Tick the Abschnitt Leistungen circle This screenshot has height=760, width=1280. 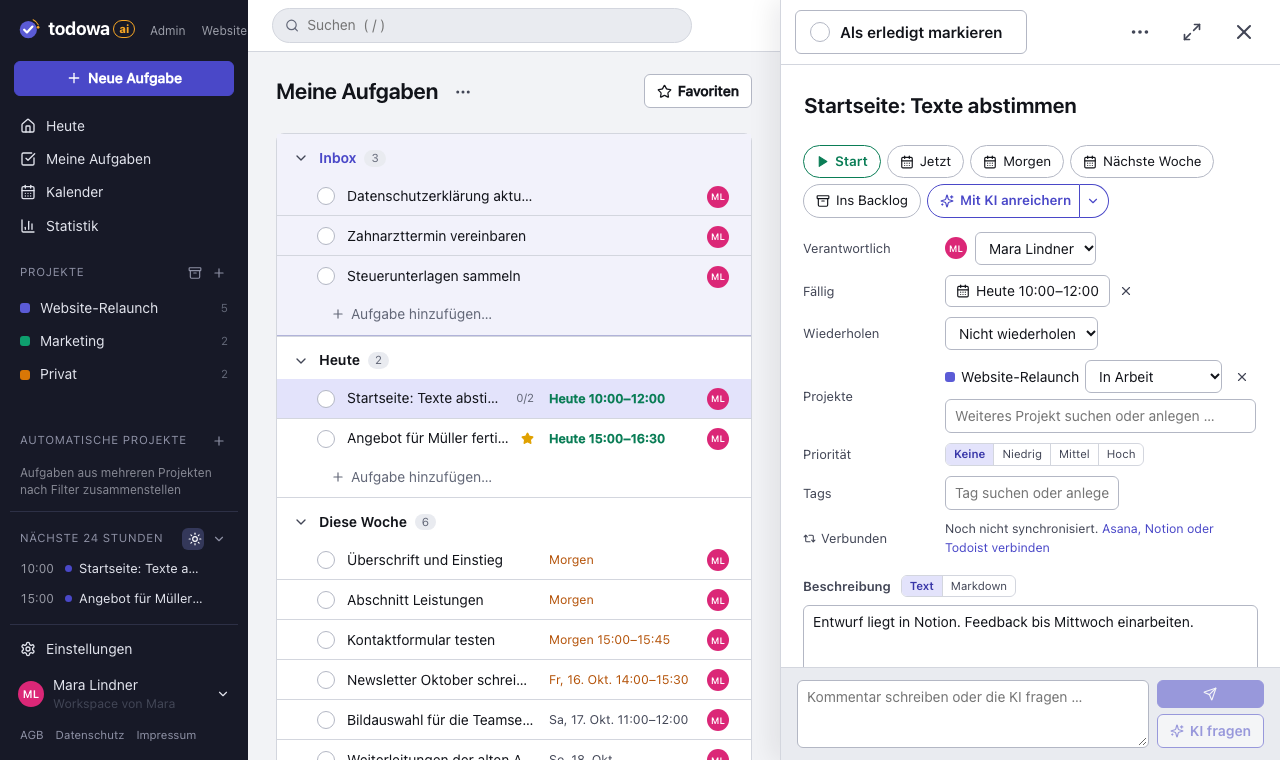tap(326, 601)
